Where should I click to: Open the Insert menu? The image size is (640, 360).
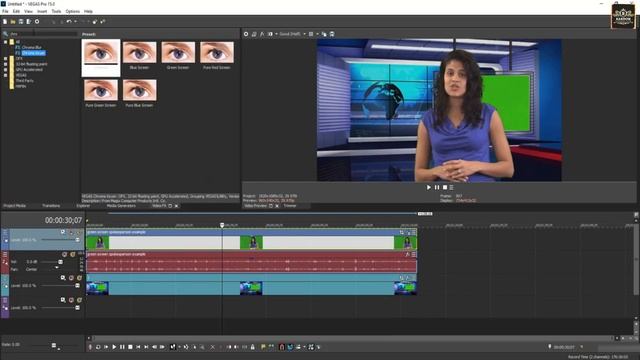[42, 11]
